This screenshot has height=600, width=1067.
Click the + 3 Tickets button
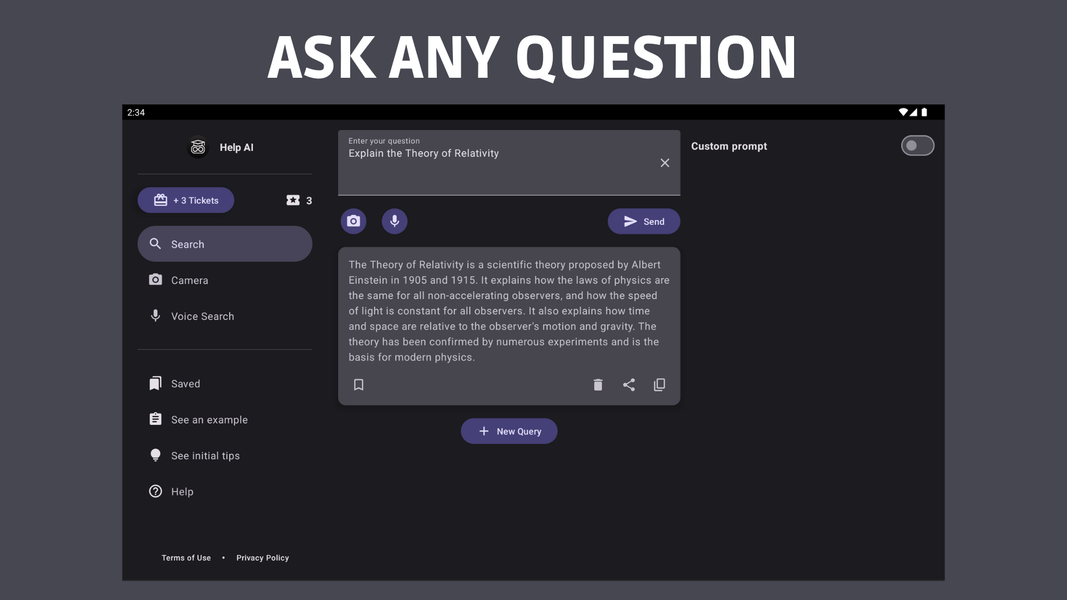[186, 200]
